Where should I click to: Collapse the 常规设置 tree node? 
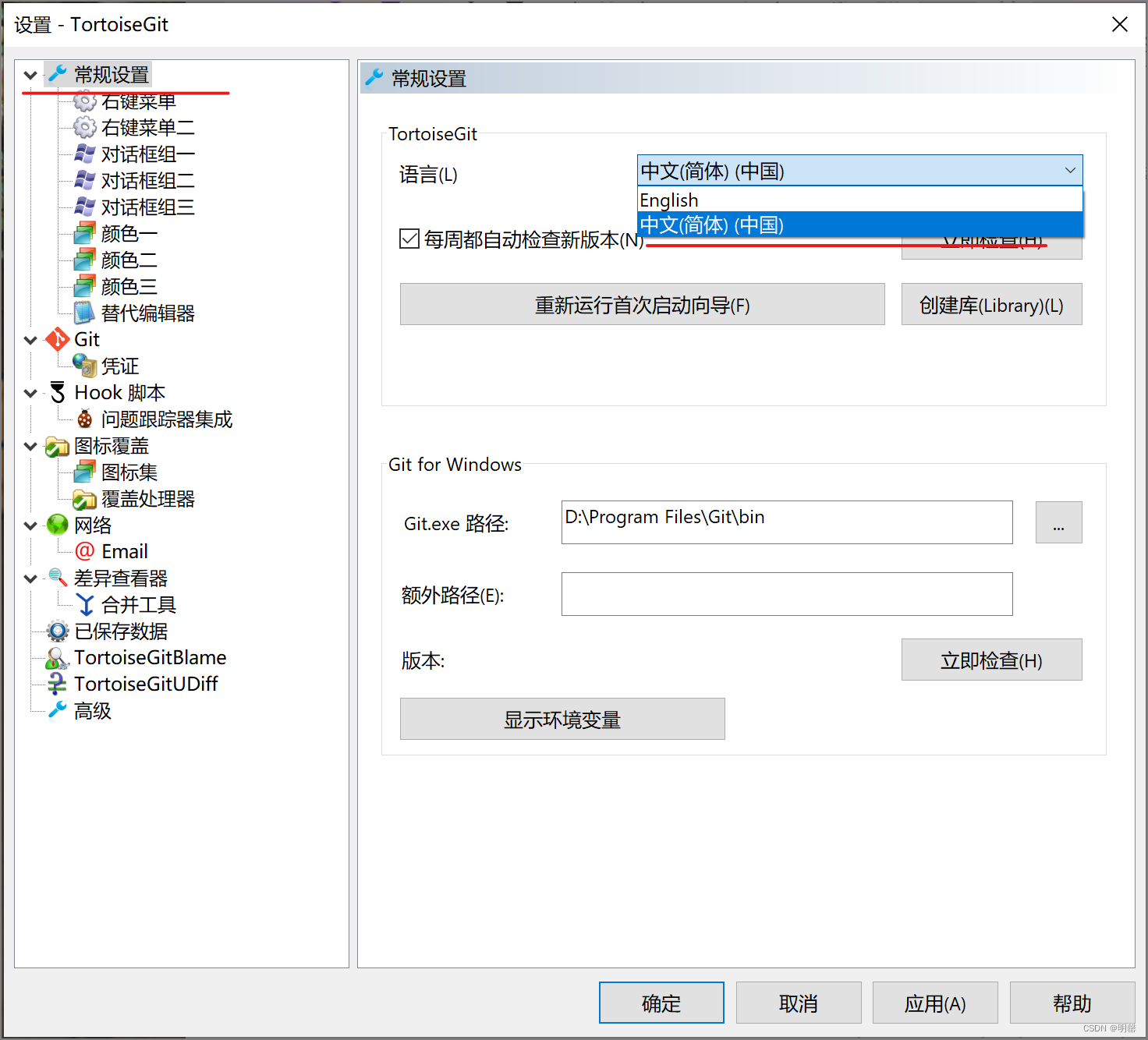point(30,76)
